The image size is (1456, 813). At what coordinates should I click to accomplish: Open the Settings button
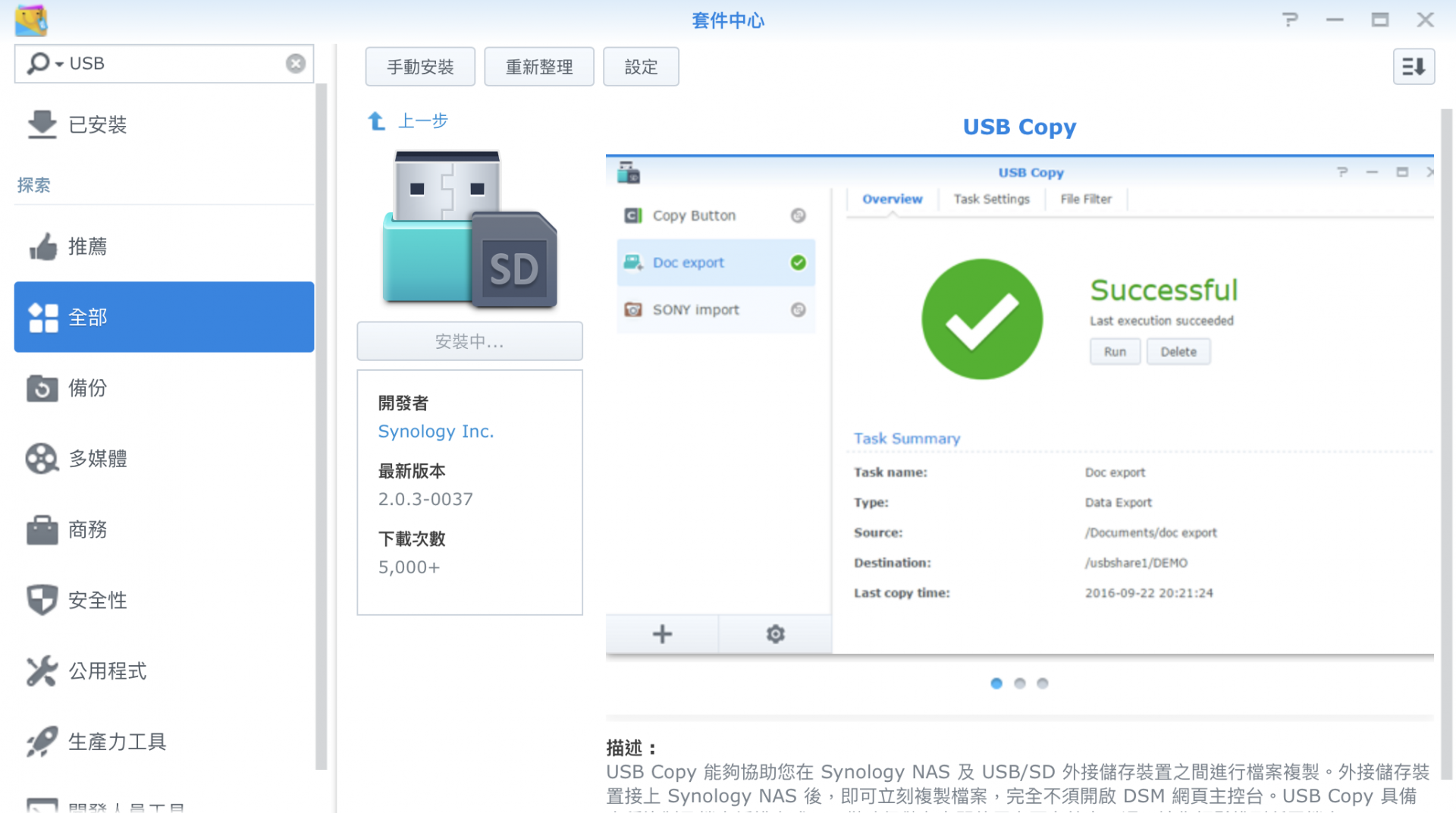pos(641,67)
